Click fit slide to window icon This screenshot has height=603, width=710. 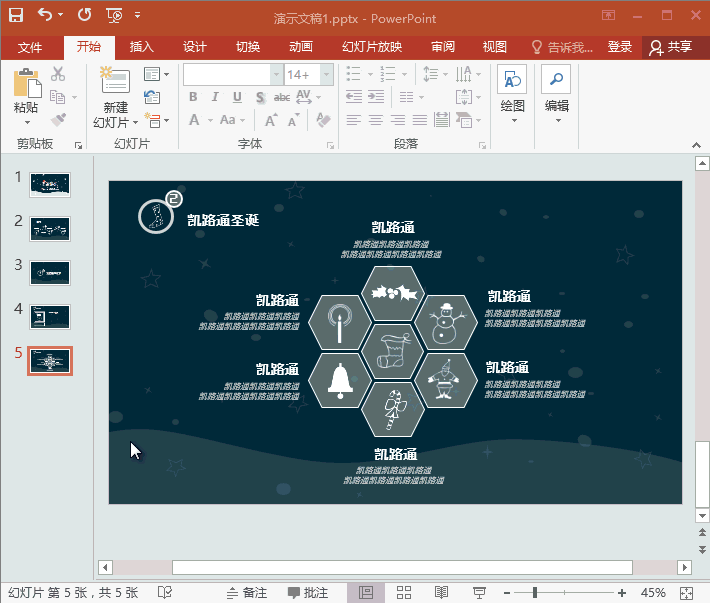pyautogui.click(x=686, y=593)
